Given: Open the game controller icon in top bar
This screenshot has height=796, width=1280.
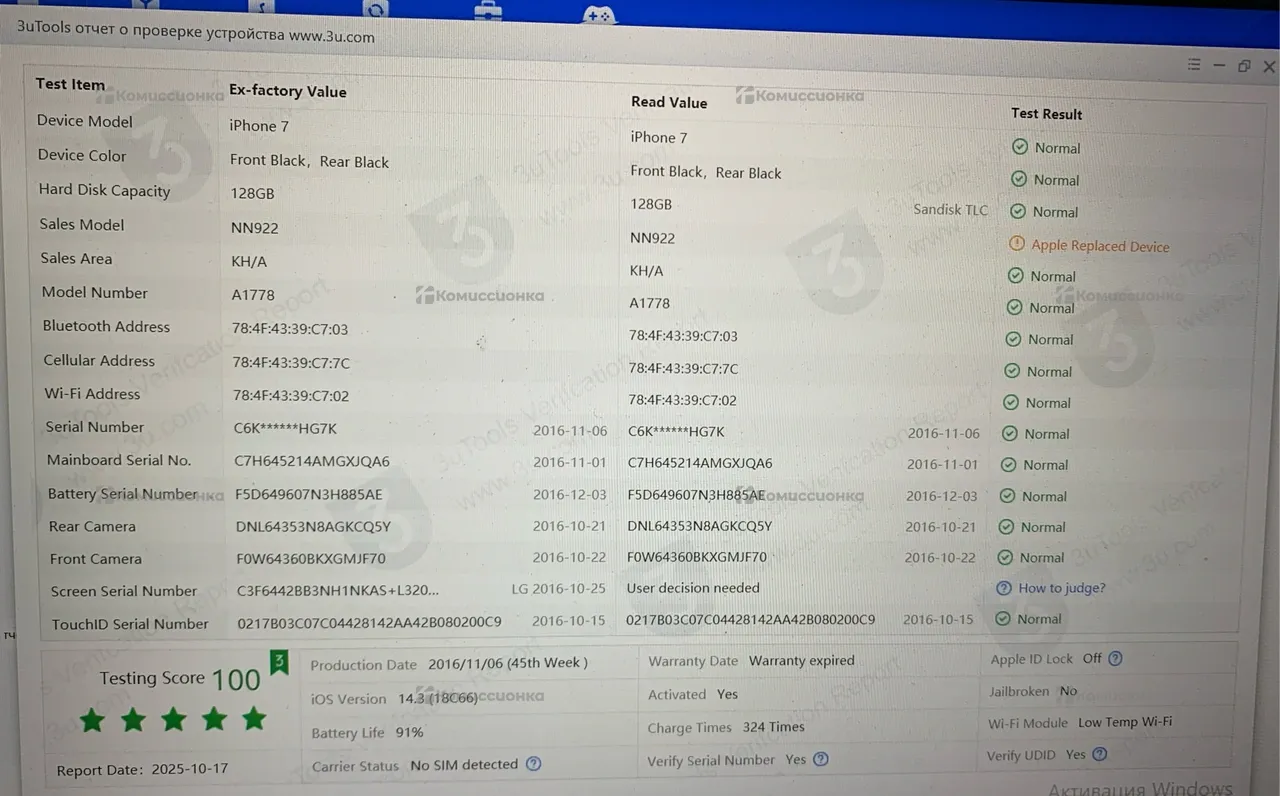Looking at the screenshot, I should 599,13.
